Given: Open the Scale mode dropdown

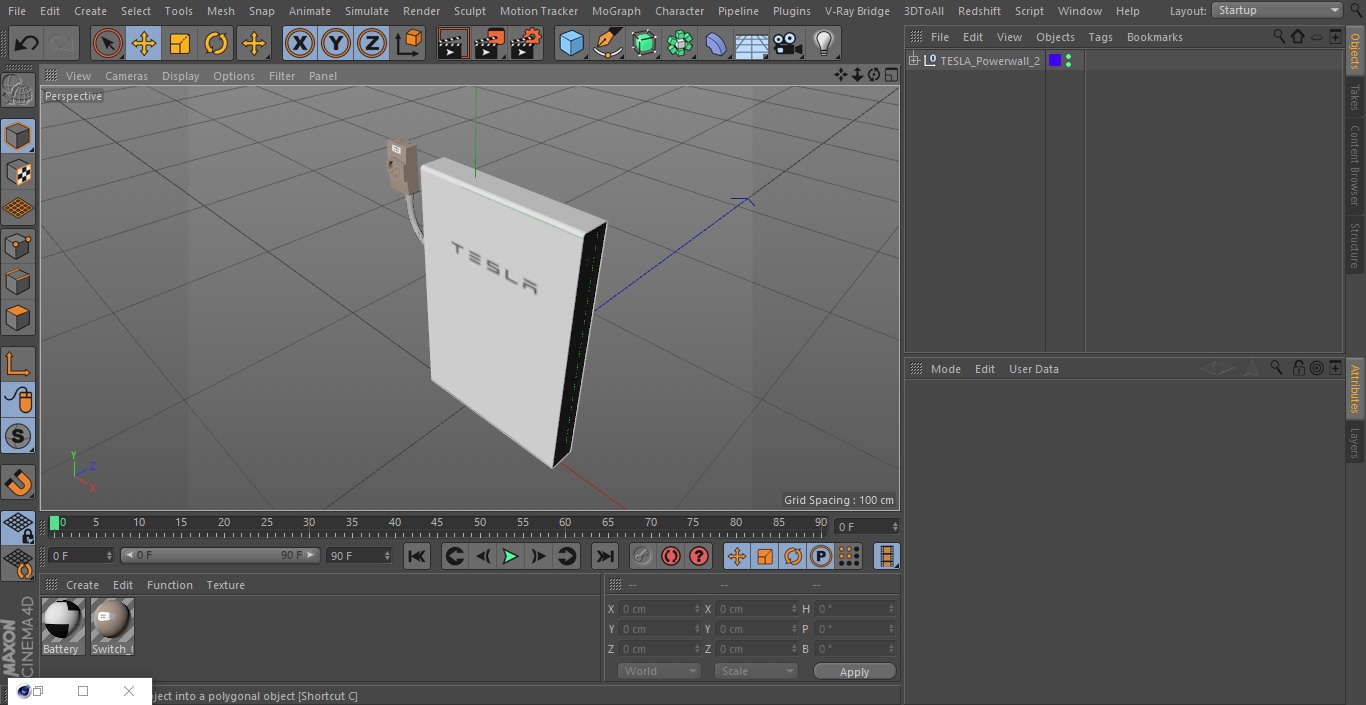Looking at the screenshot, I should click(x=755, y=671).
